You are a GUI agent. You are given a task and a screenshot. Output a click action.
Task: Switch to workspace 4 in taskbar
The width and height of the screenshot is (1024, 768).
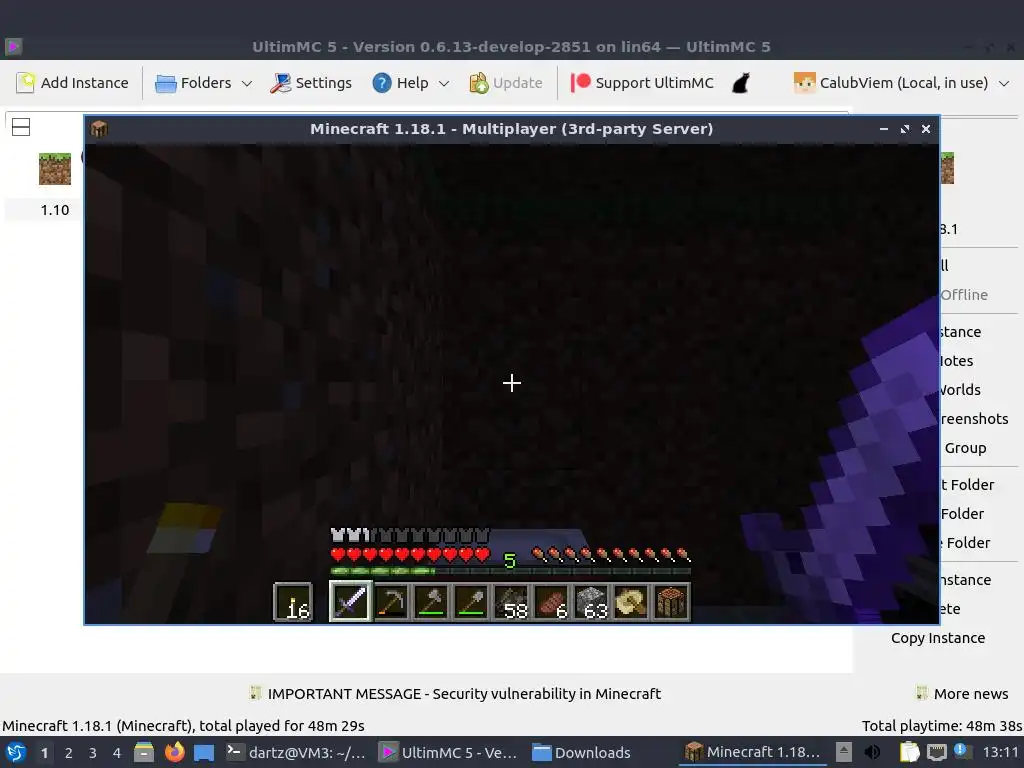(x=117, y=753)
